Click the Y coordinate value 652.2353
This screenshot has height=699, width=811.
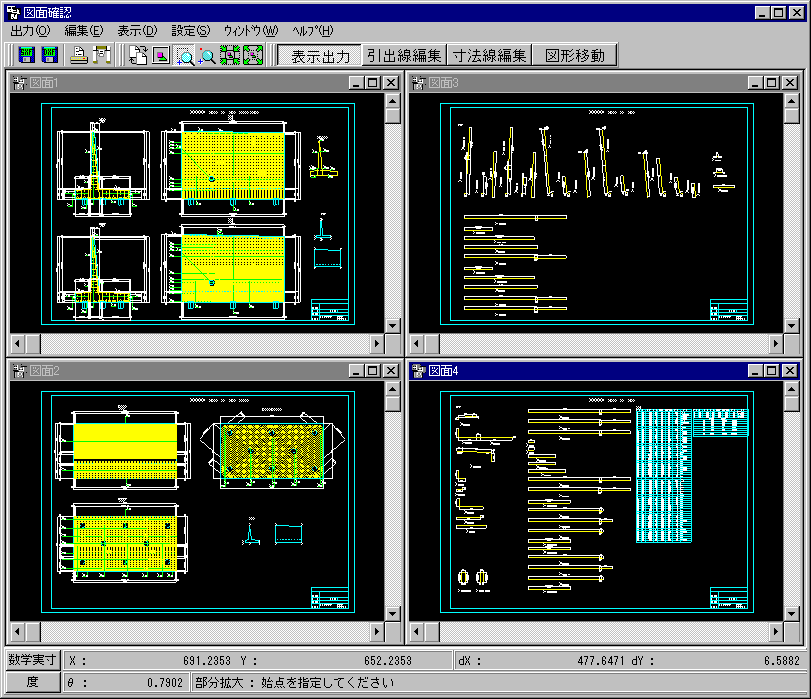pyautogui.click(x=387, y=661)
